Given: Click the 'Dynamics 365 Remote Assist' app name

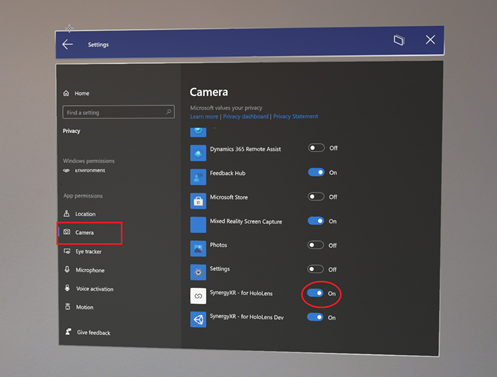Looking at the screenshot, I should 245,149.
